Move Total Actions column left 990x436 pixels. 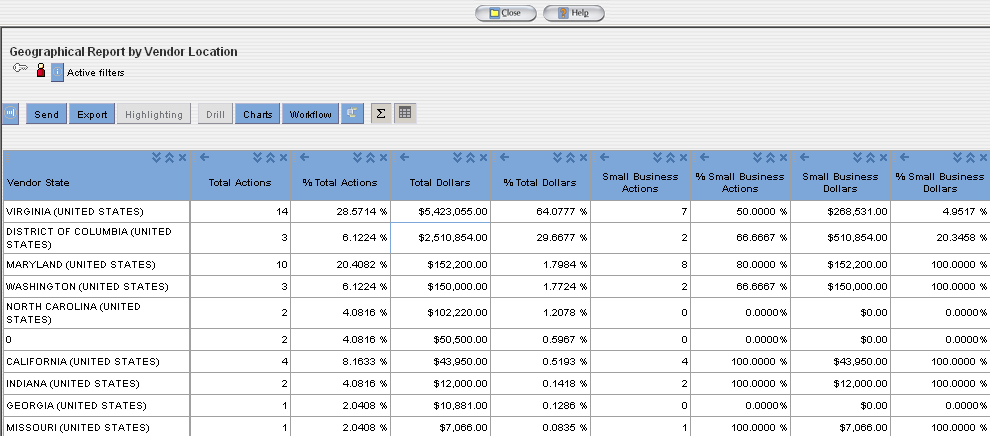pyautogui.click(x=204, y=158)
